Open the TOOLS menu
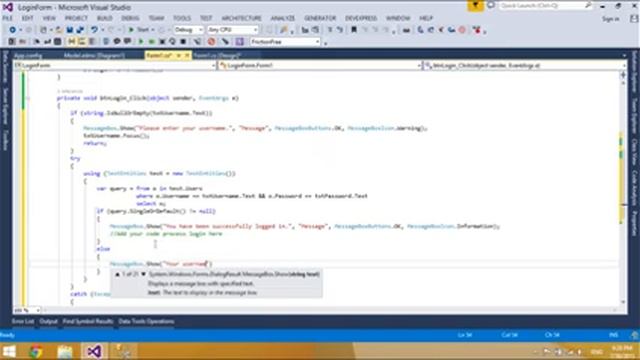The height and width of the screenshot is (360, 640). (x=182, y=18)
